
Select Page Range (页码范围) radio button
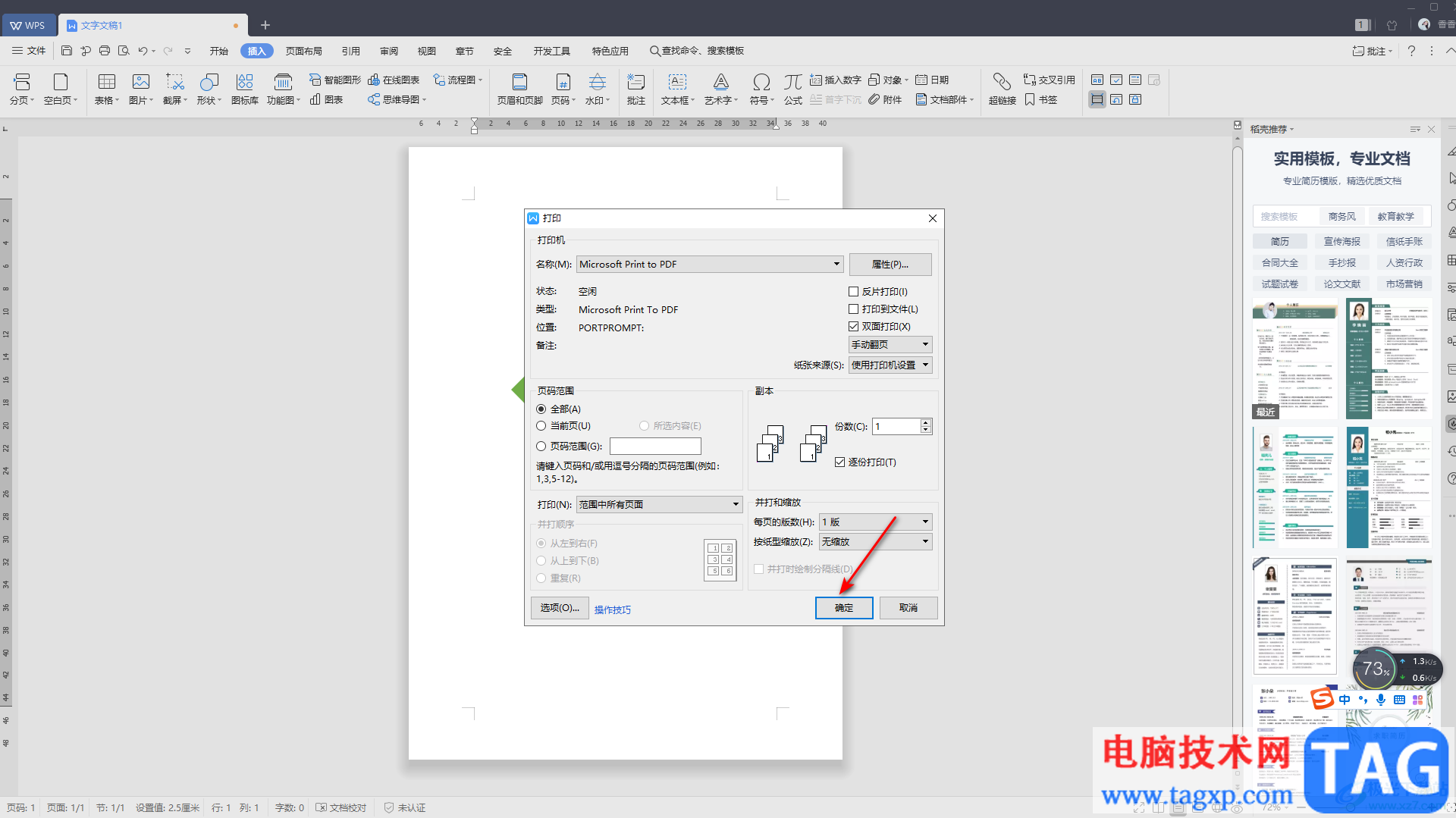(541, 447)
